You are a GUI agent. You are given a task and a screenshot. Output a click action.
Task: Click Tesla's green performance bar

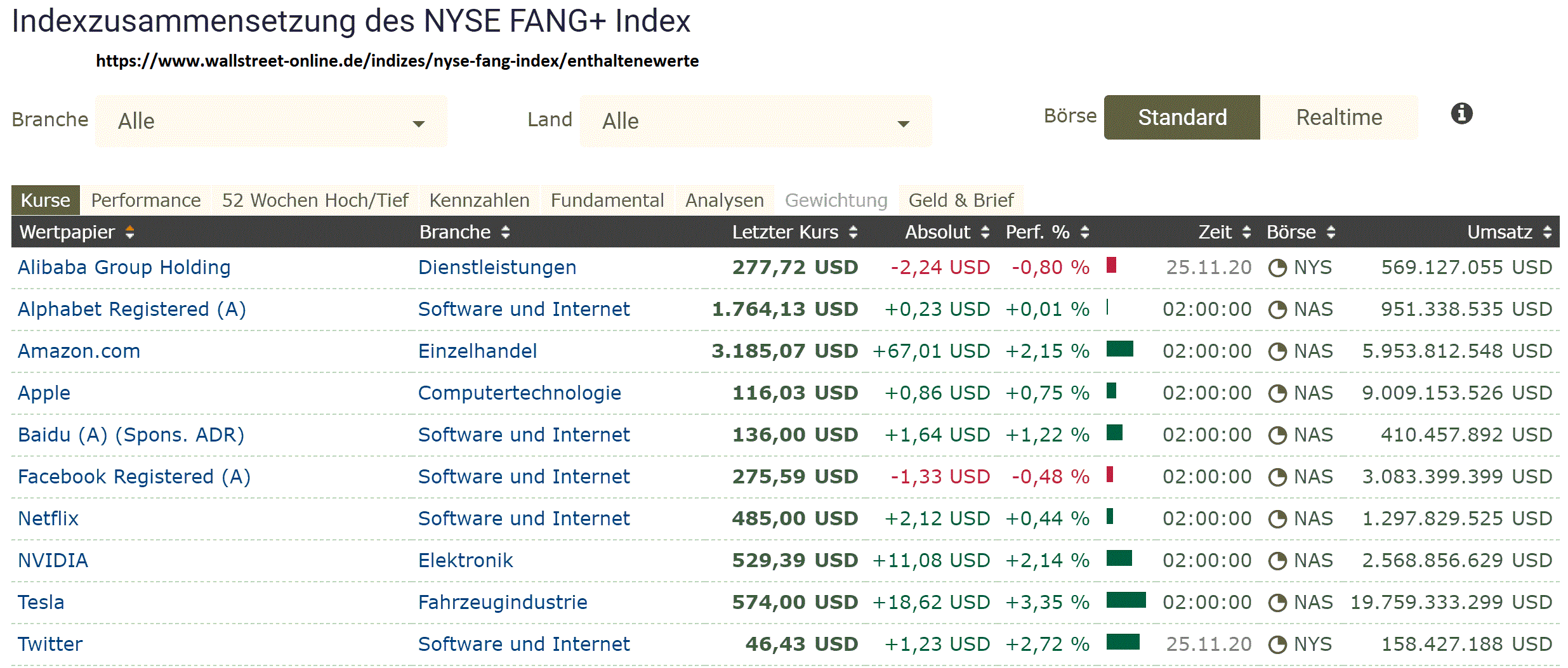(1126, 600)
